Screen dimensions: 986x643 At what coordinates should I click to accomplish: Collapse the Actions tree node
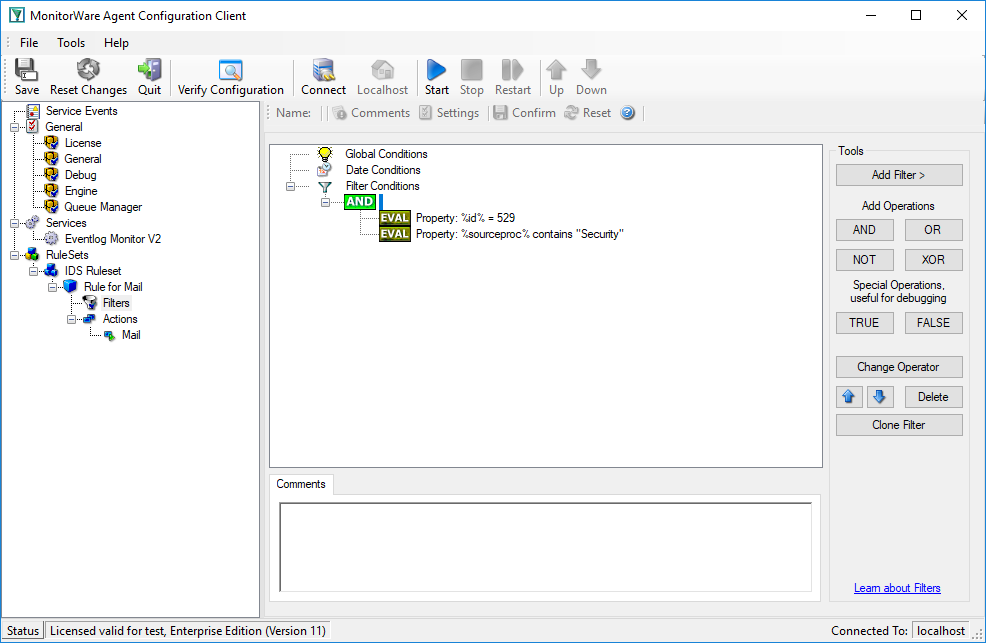click(x=72, y=319)
